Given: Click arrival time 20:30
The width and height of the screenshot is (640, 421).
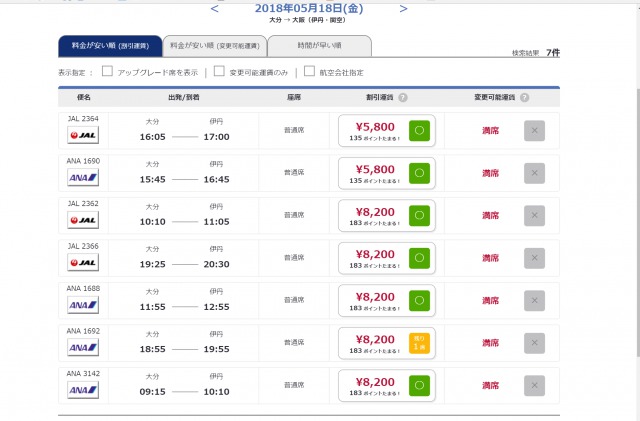Looking at the screenshot, I should [x=216, y=264].
